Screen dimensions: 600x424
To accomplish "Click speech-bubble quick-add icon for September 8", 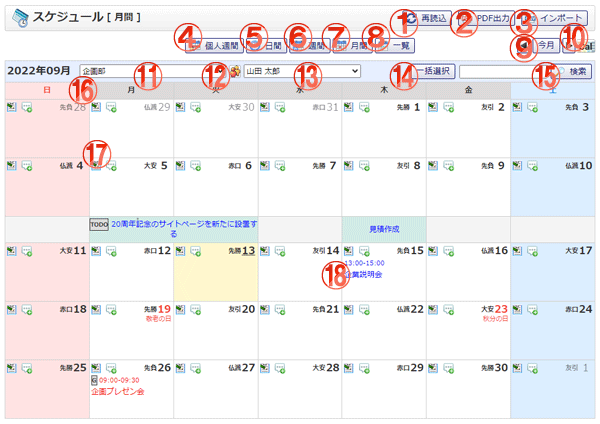I will (364, 166).
